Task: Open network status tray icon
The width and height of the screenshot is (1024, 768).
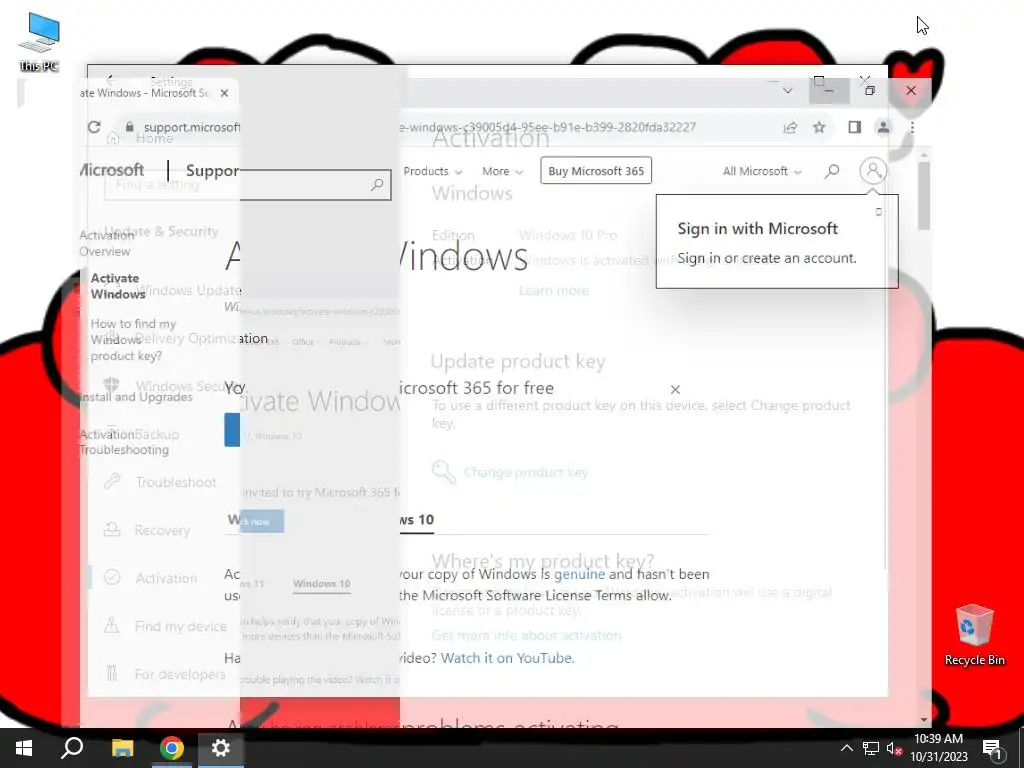Action: pos(871,748)
